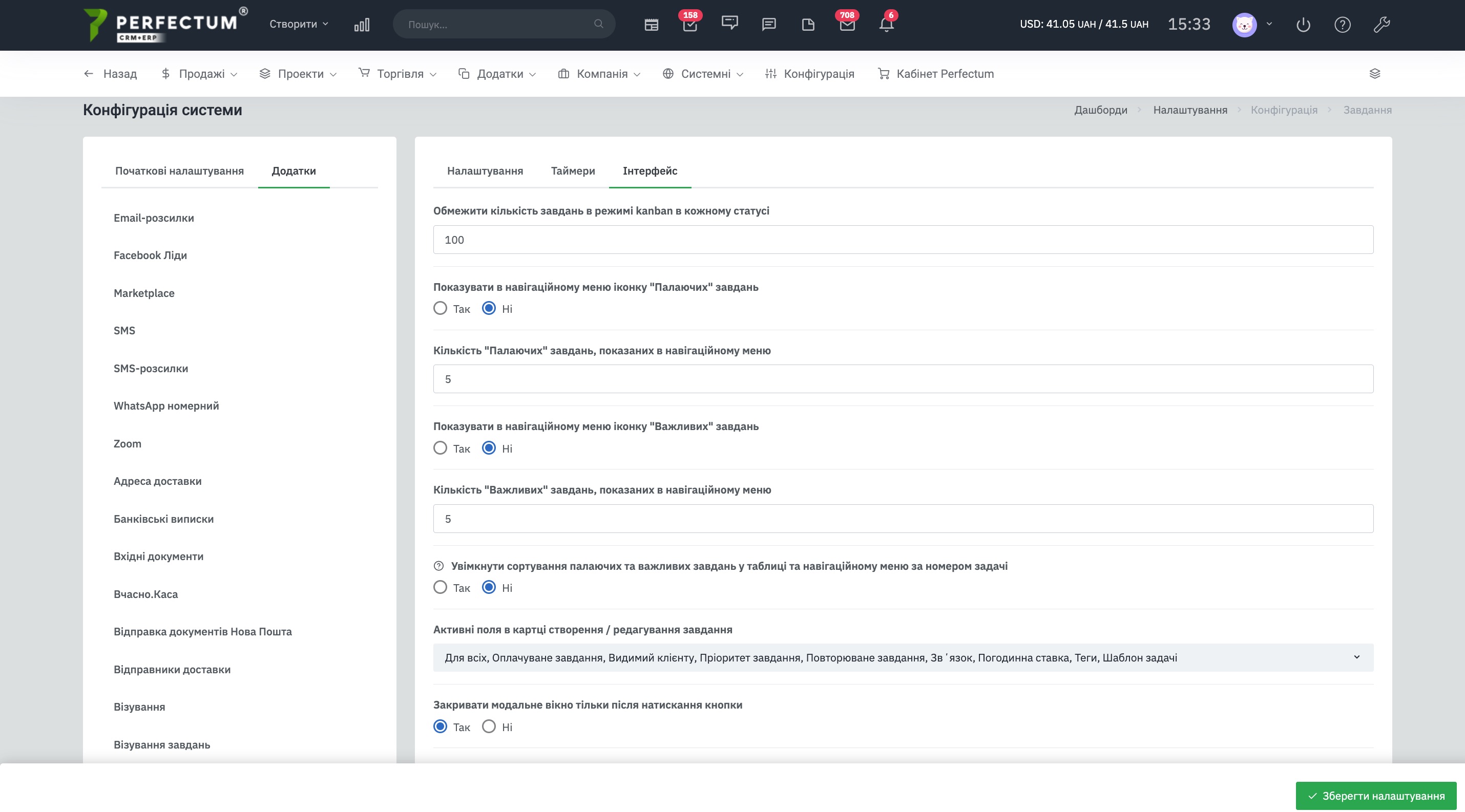Viewport: 1465px width, 812px height.
Task: Open WhatsApp номерний in sidebar
Action: coord(166,405)
